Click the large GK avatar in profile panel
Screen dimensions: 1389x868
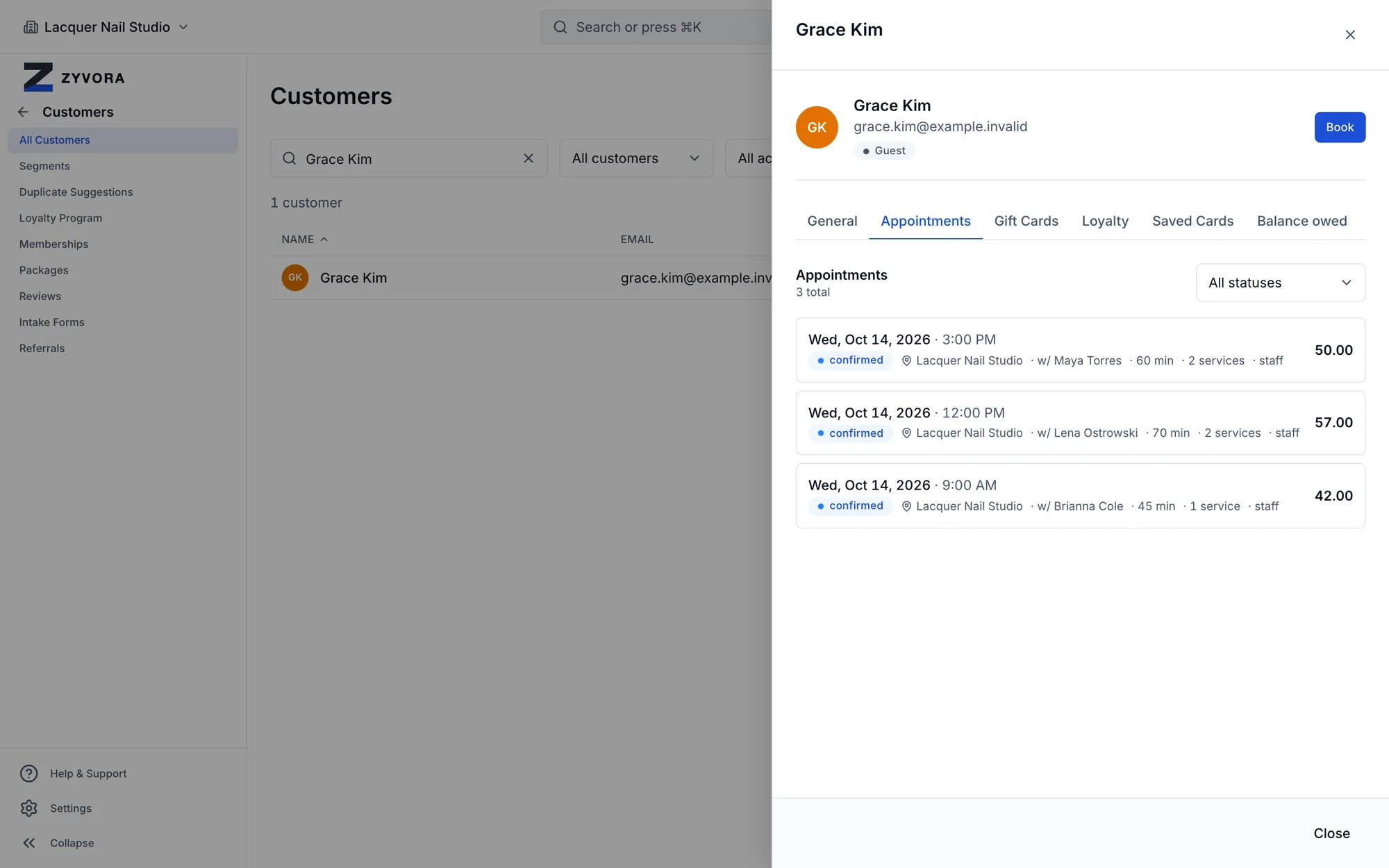(x=817, y=127)
